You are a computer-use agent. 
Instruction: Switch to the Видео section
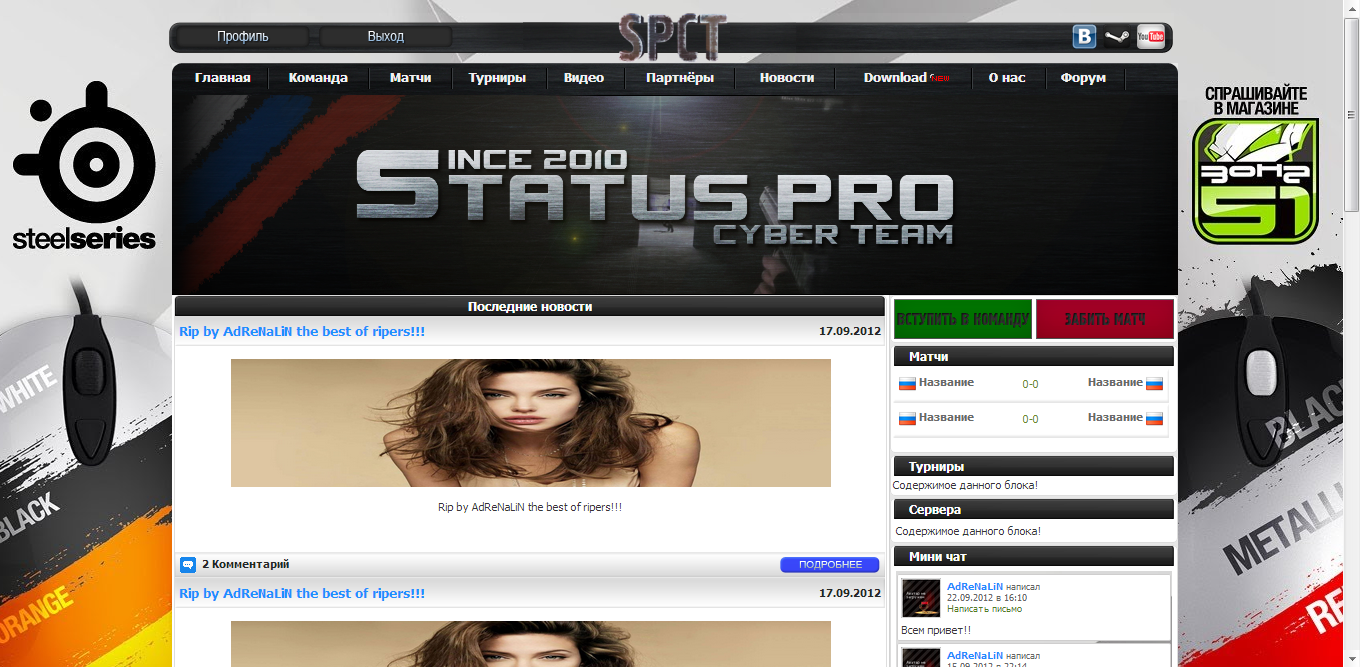pos(585,77)
